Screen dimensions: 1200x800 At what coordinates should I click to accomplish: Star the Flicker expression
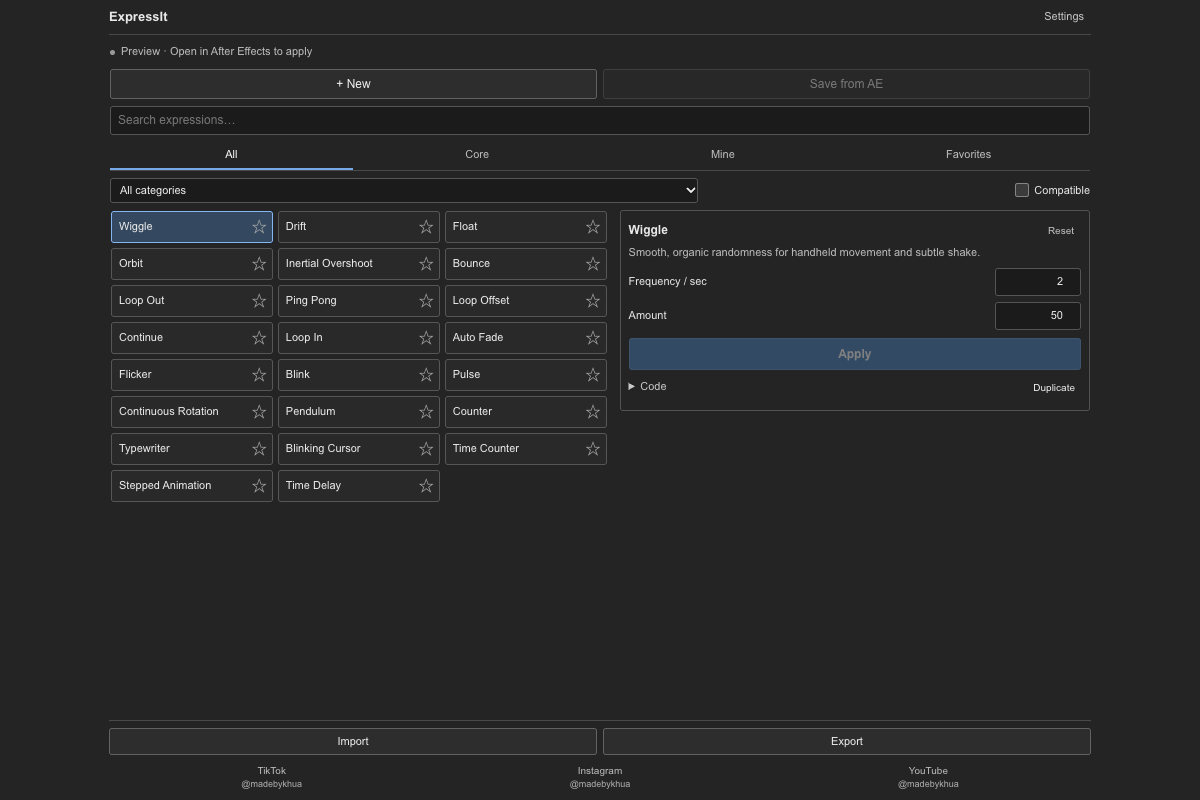(x=259, y=375)
